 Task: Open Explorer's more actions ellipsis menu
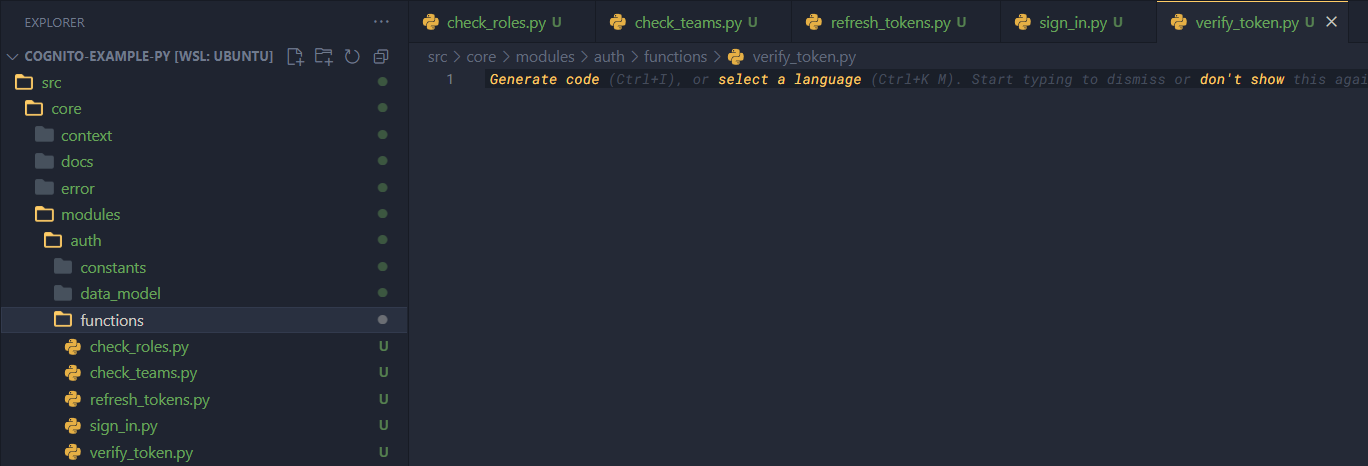(x=381, y=22)
